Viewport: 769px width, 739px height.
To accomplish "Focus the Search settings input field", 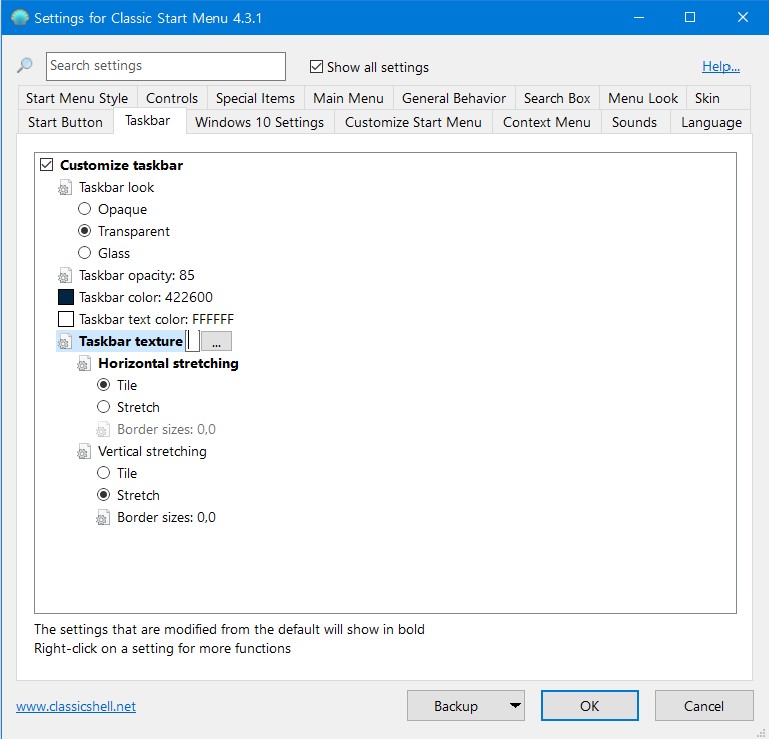I will [x=166, y=66].
